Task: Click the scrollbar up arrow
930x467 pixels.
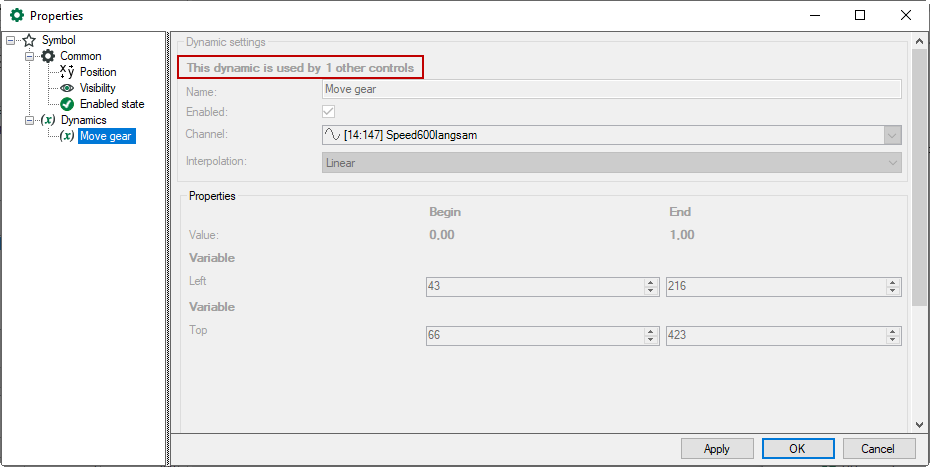Action: [x=919, y=41]
